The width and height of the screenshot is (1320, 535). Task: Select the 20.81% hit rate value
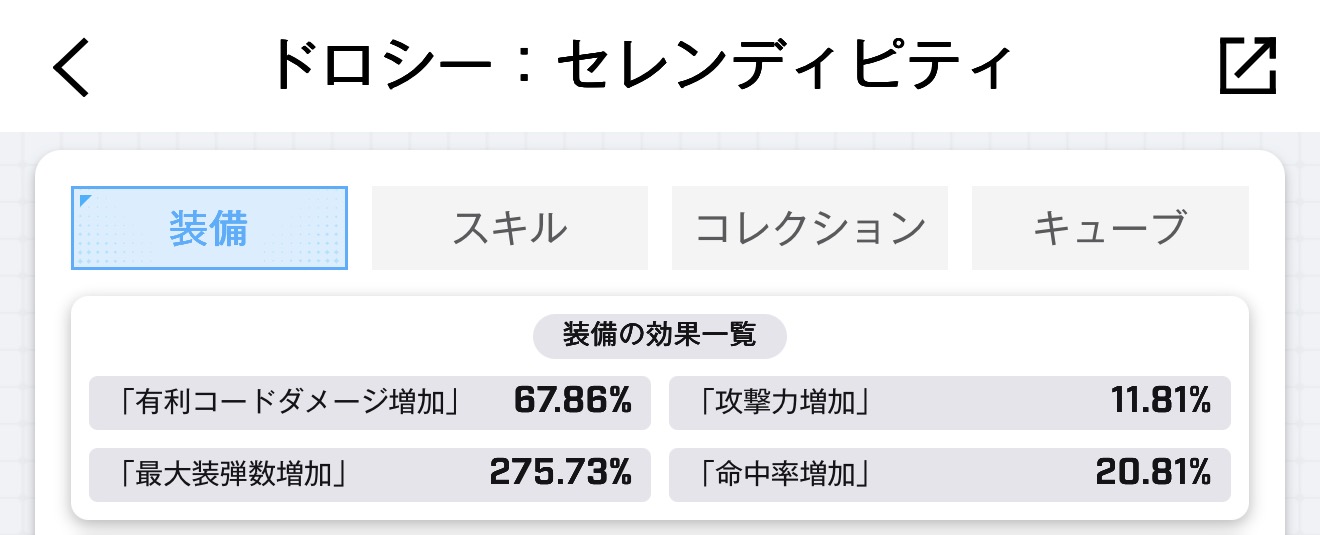point(1153,473)
